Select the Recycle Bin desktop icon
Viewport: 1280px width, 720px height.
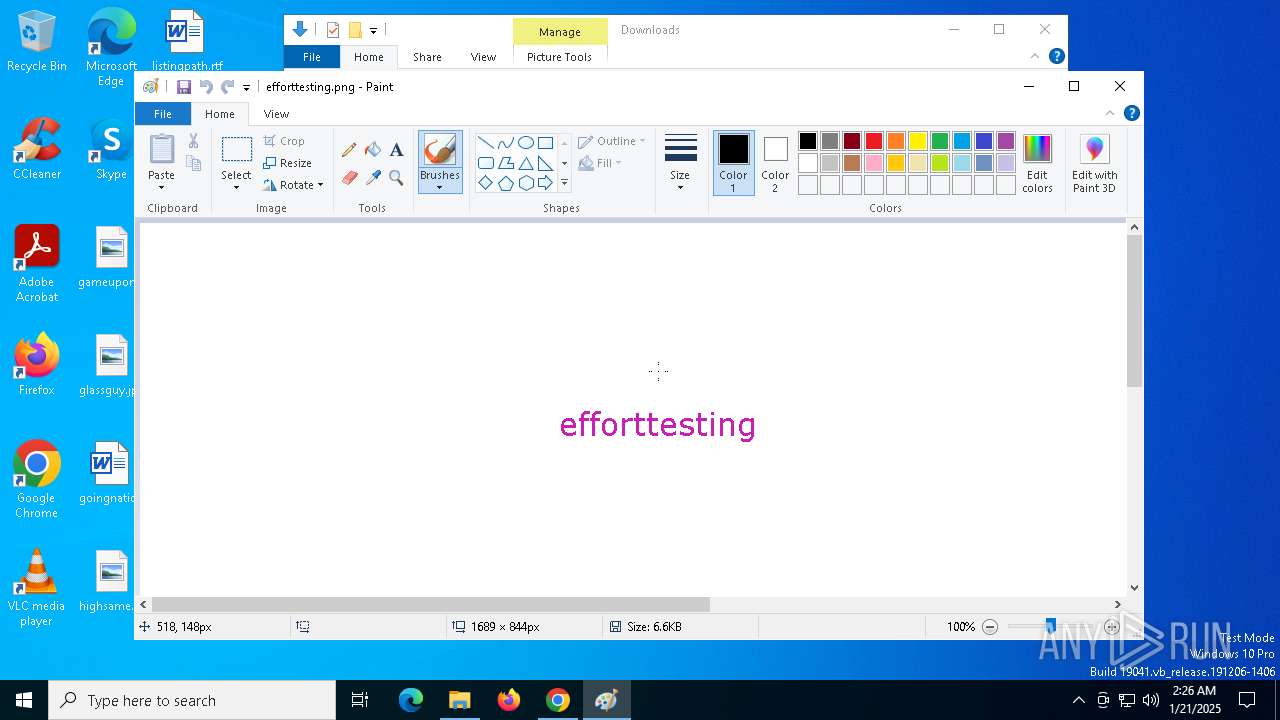(x=37, y=41)
